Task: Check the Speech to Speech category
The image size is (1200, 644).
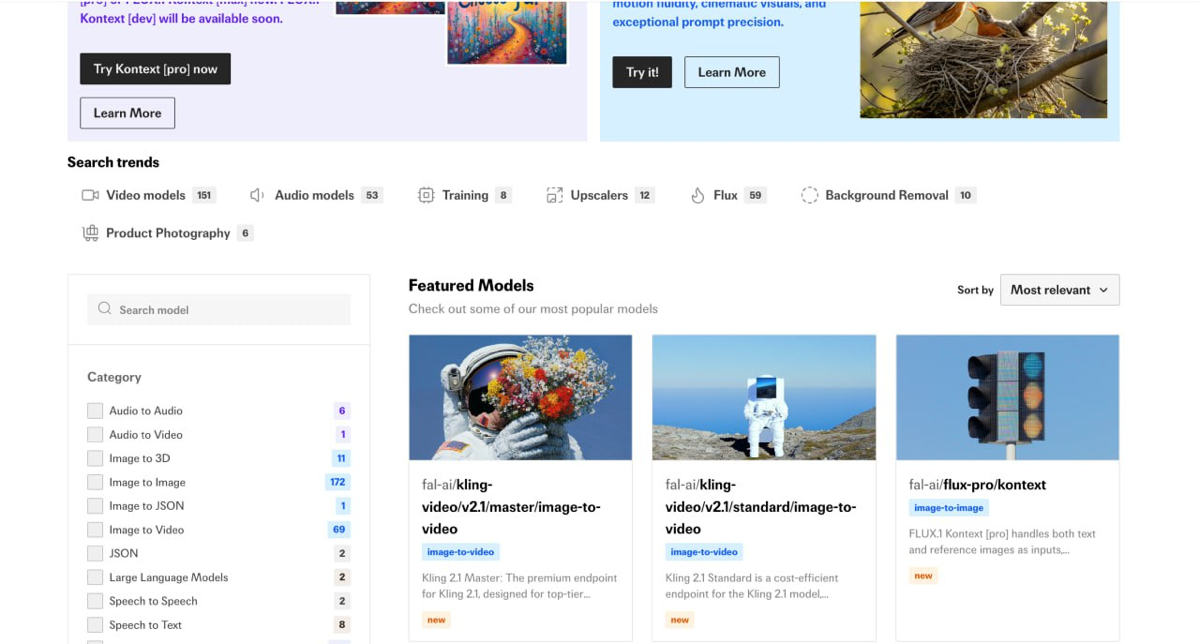Action: (x=95, y=601)
